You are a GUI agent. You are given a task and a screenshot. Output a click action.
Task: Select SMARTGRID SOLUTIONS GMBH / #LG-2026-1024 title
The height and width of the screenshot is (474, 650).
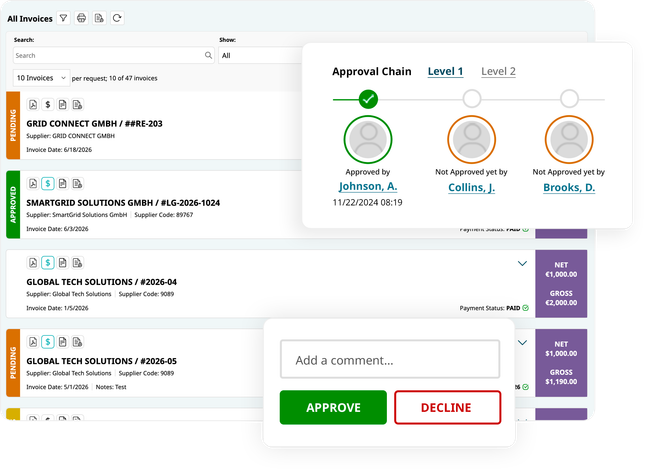click(x=123, y=203)
